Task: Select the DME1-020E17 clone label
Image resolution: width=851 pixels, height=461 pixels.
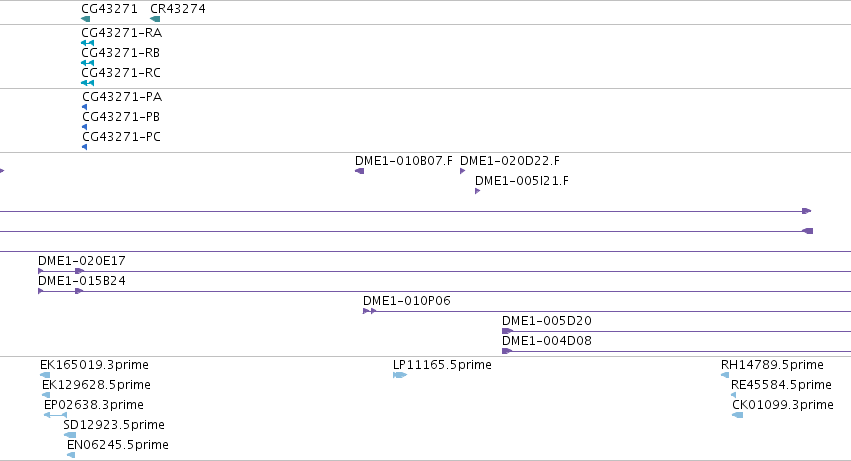Action: point(81,261)
